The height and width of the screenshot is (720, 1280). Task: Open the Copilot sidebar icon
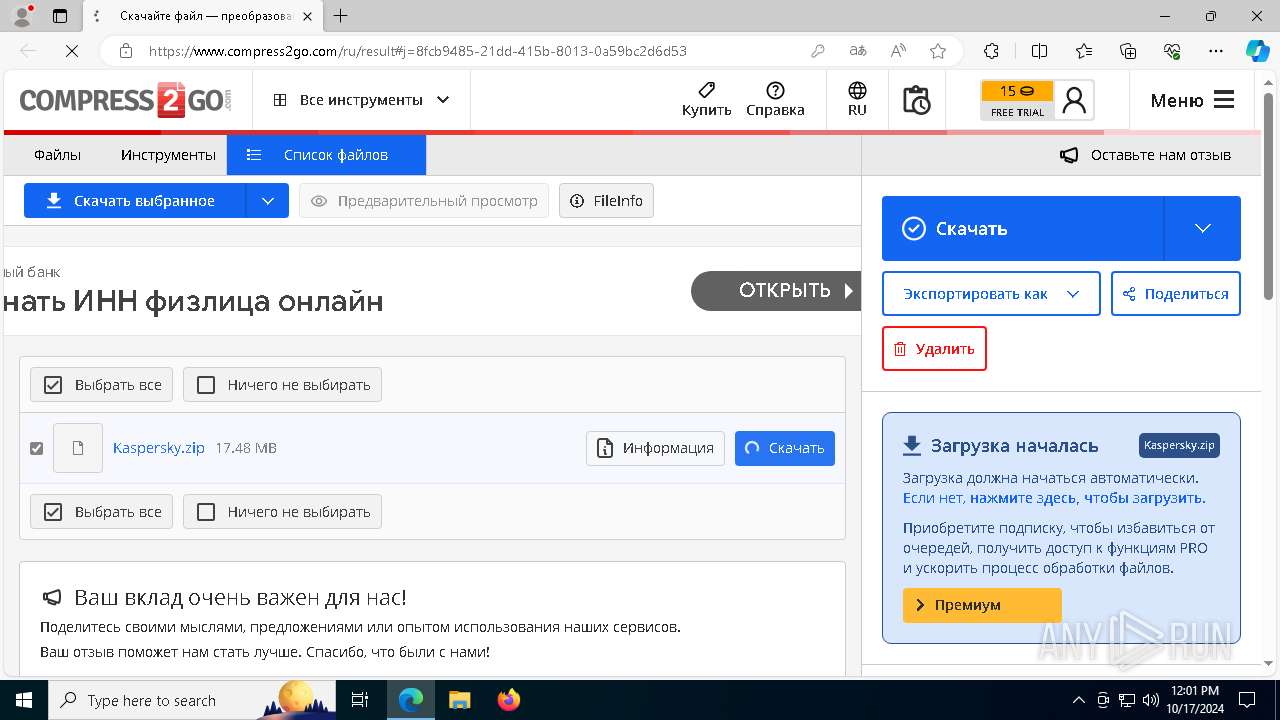coord(1257,51)
